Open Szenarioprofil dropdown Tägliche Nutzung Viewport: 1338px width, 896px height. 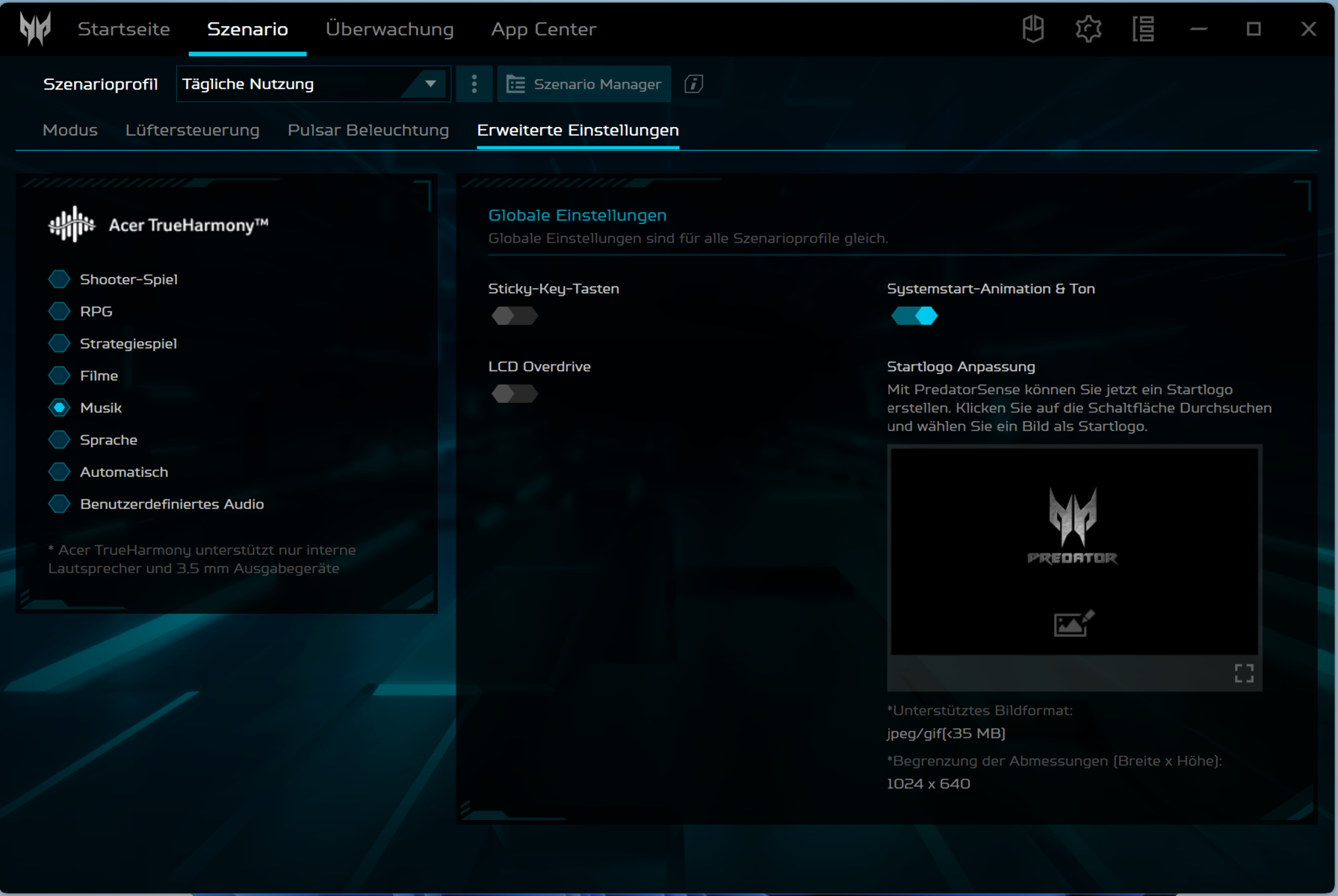[313, 84]
